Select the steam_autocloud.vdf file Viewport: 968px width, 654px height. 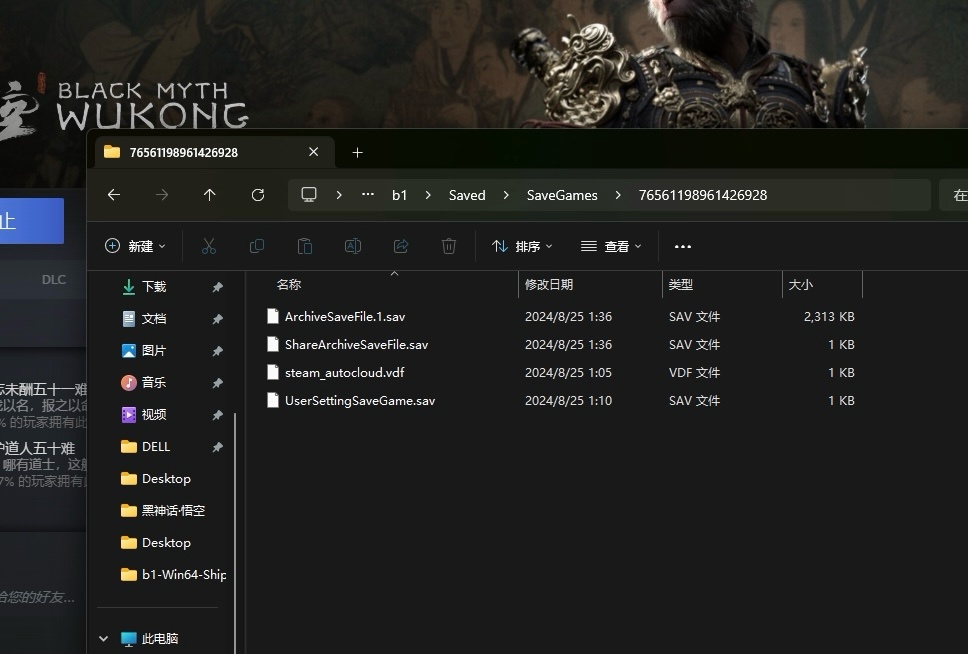tap(344, 372)
